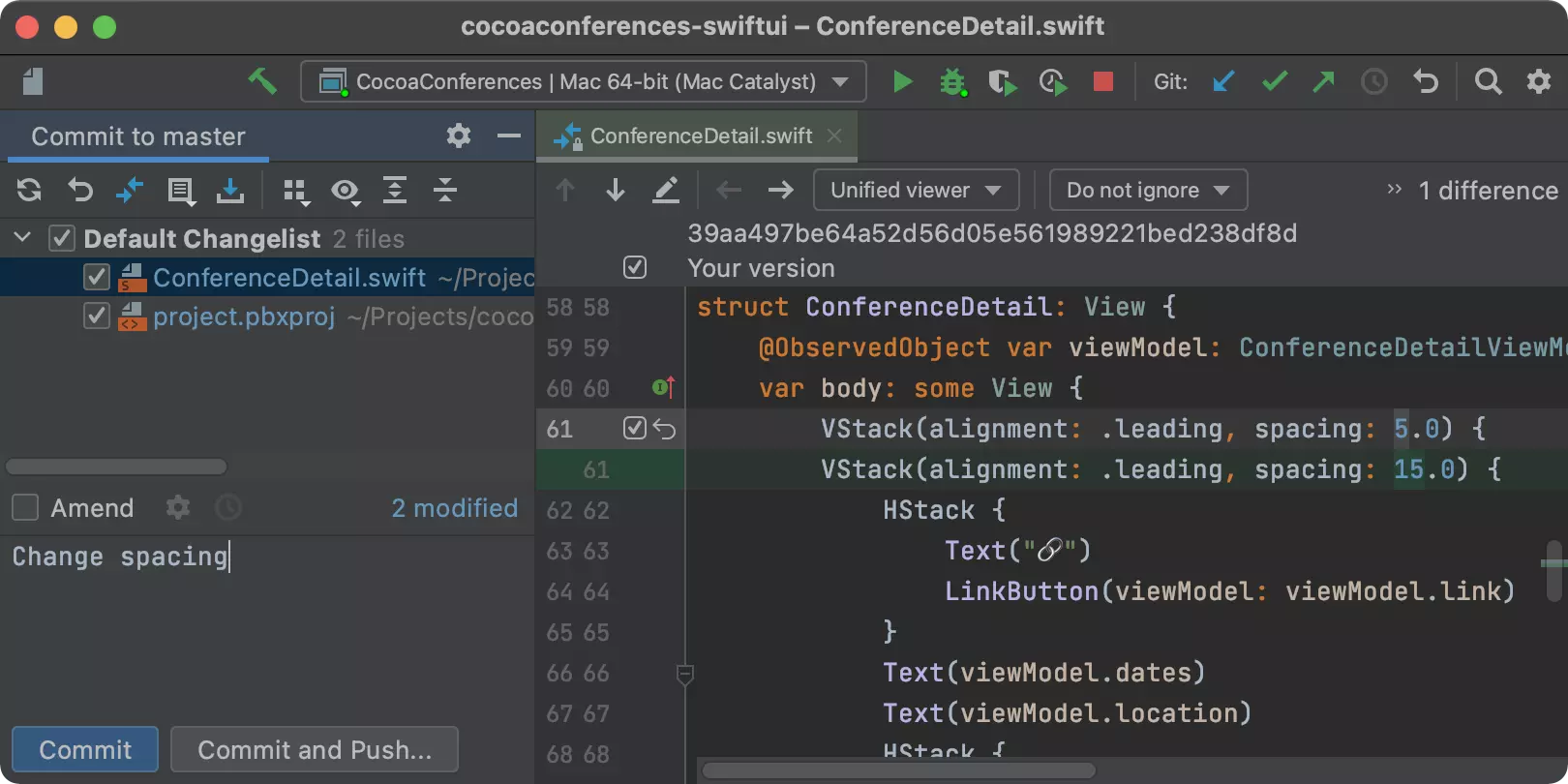Click the Debug bug icon
The width and height of the screenshot is (1568, 784).
point(952,82)
